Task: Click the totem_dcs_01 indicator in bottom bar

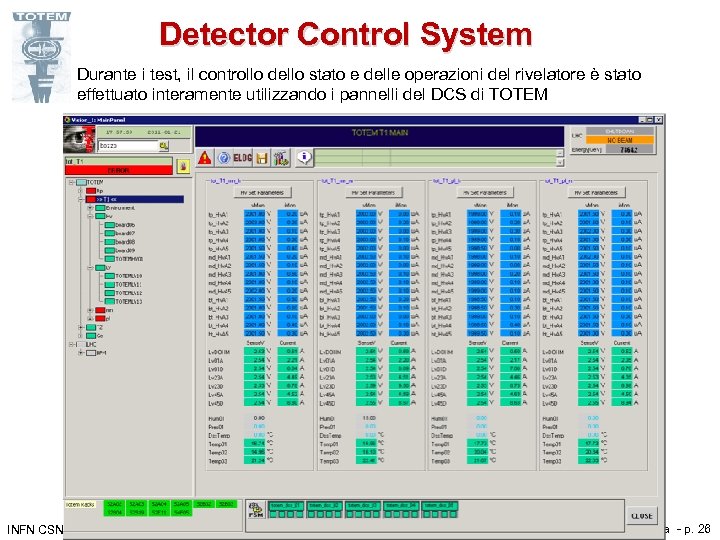Action: click(286, 509)
